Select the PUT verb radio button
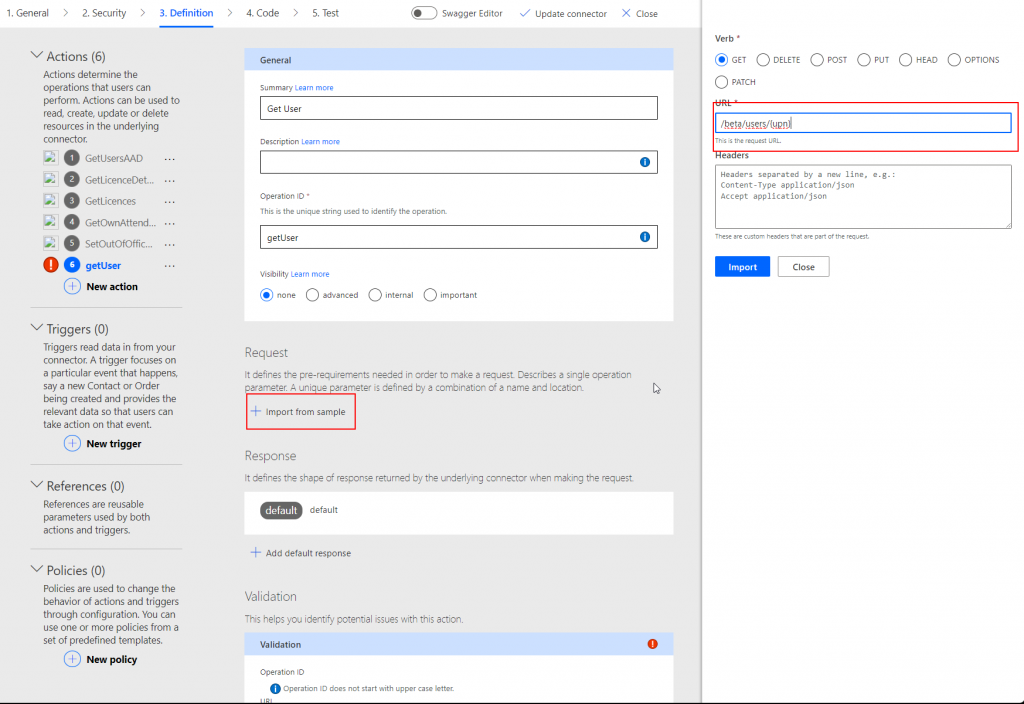 (x=863, y=59)
